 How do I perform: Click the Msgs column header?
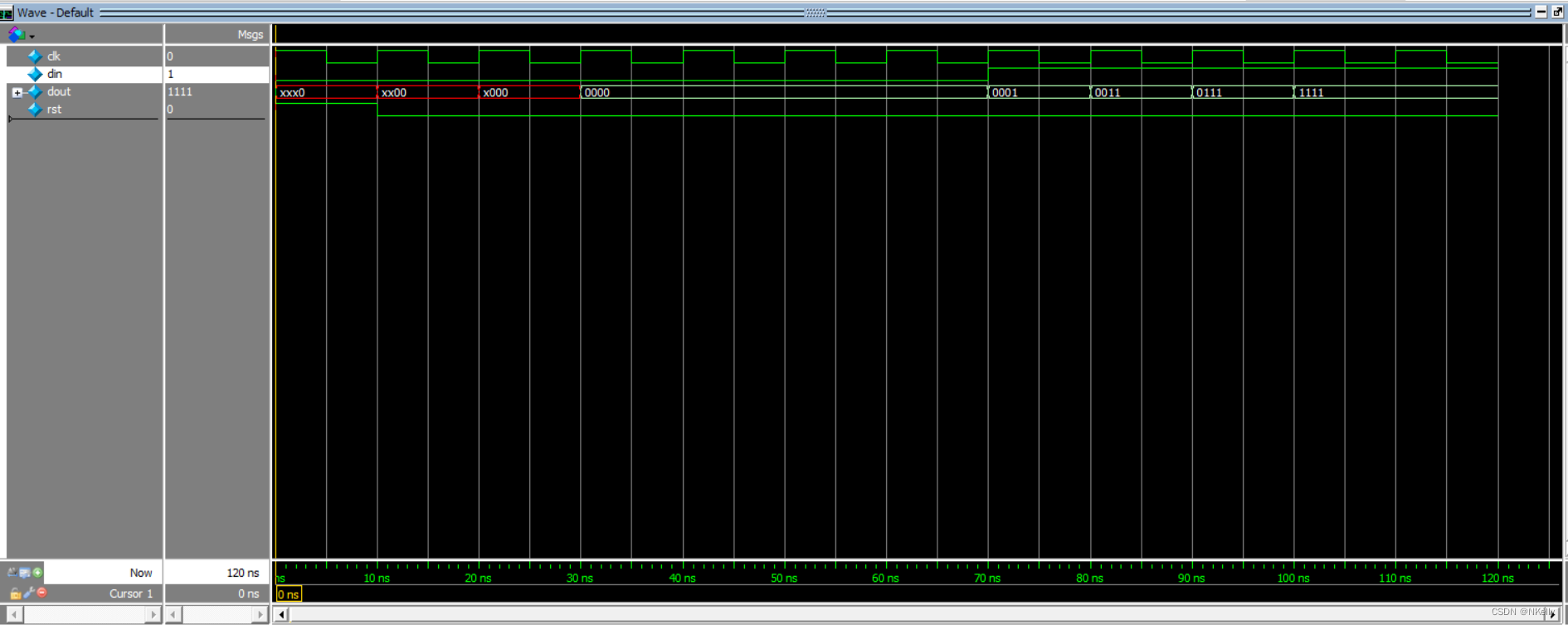pyautogui.click(x=250, y=34)
